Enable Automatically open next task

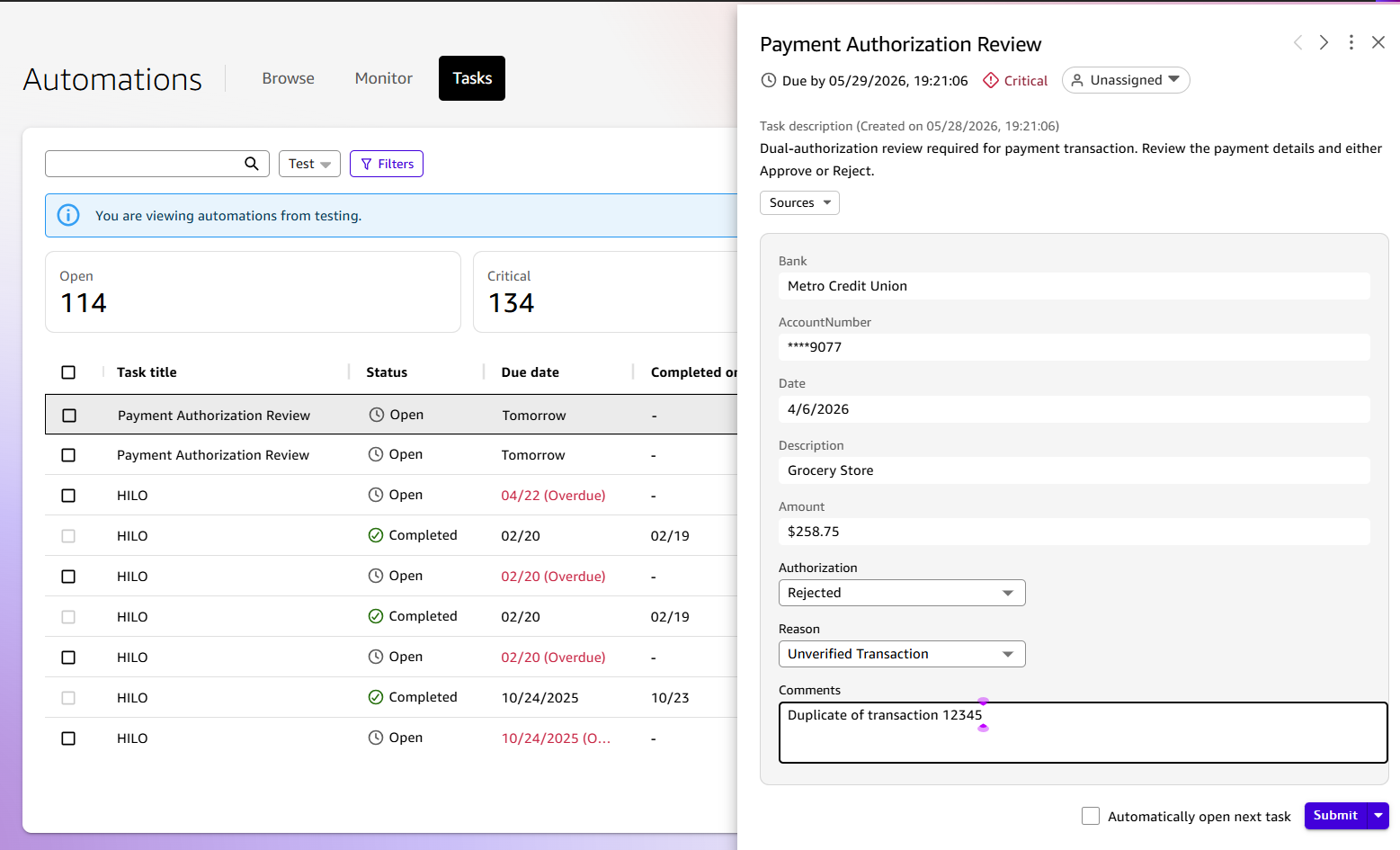(1091, 816)
